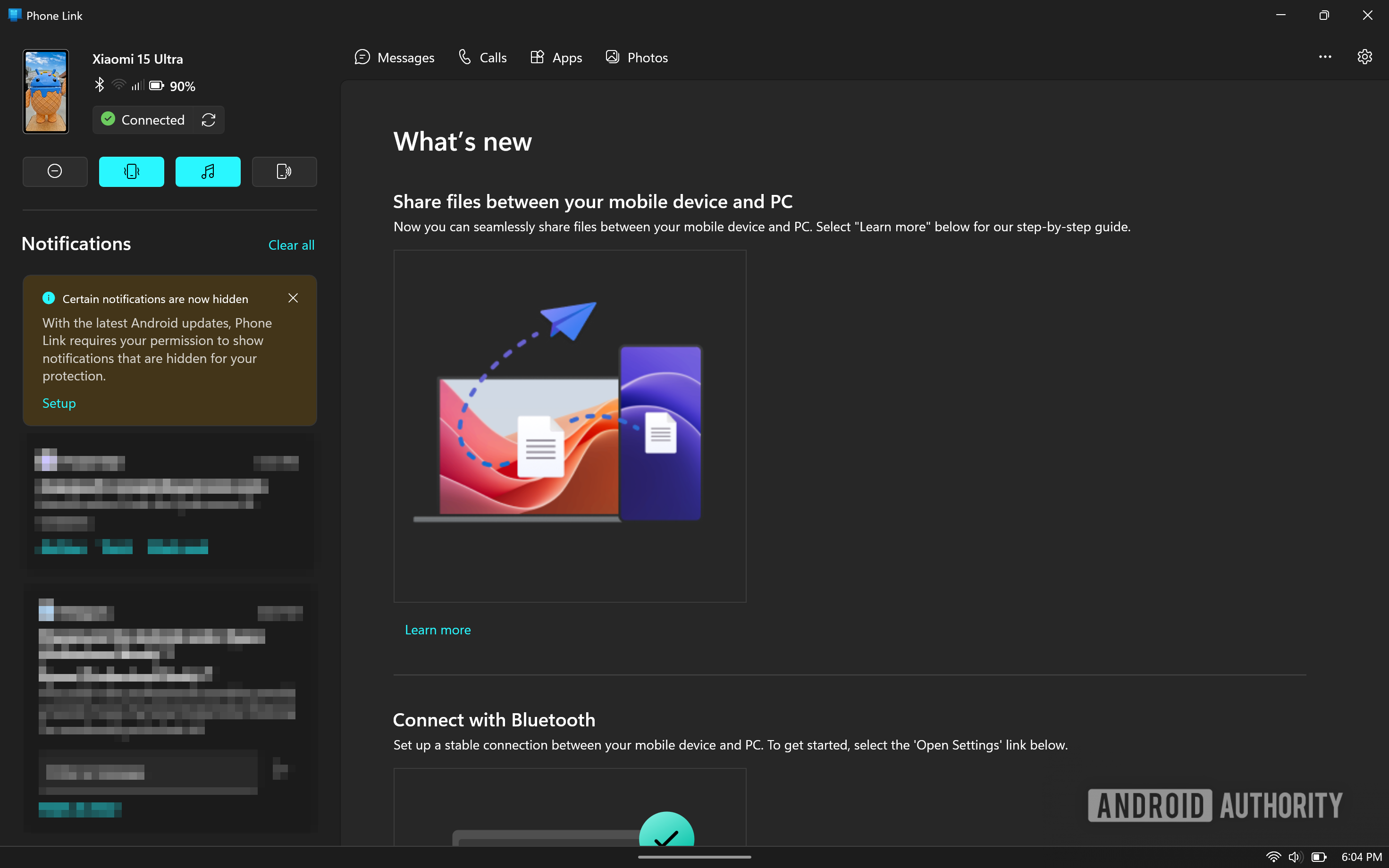Click the Connected status button
The height and width of the screenshot is (868, 1389).
(x=143, y=120)
